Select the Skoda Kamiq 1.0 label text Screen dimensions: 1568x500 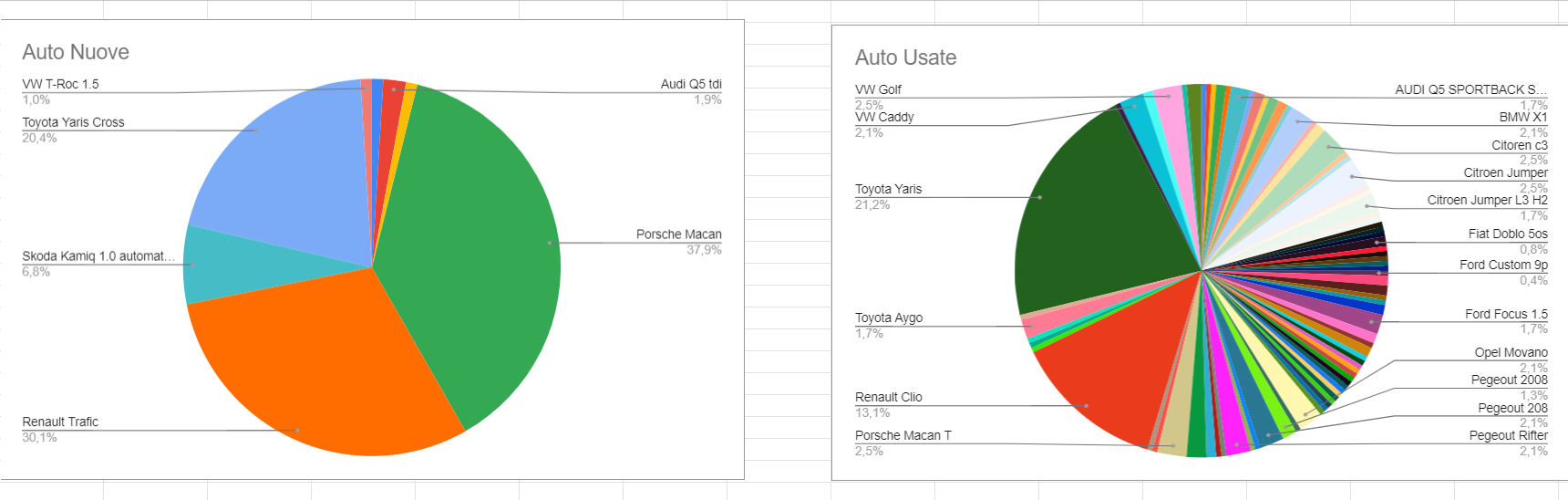click(98, 256)
